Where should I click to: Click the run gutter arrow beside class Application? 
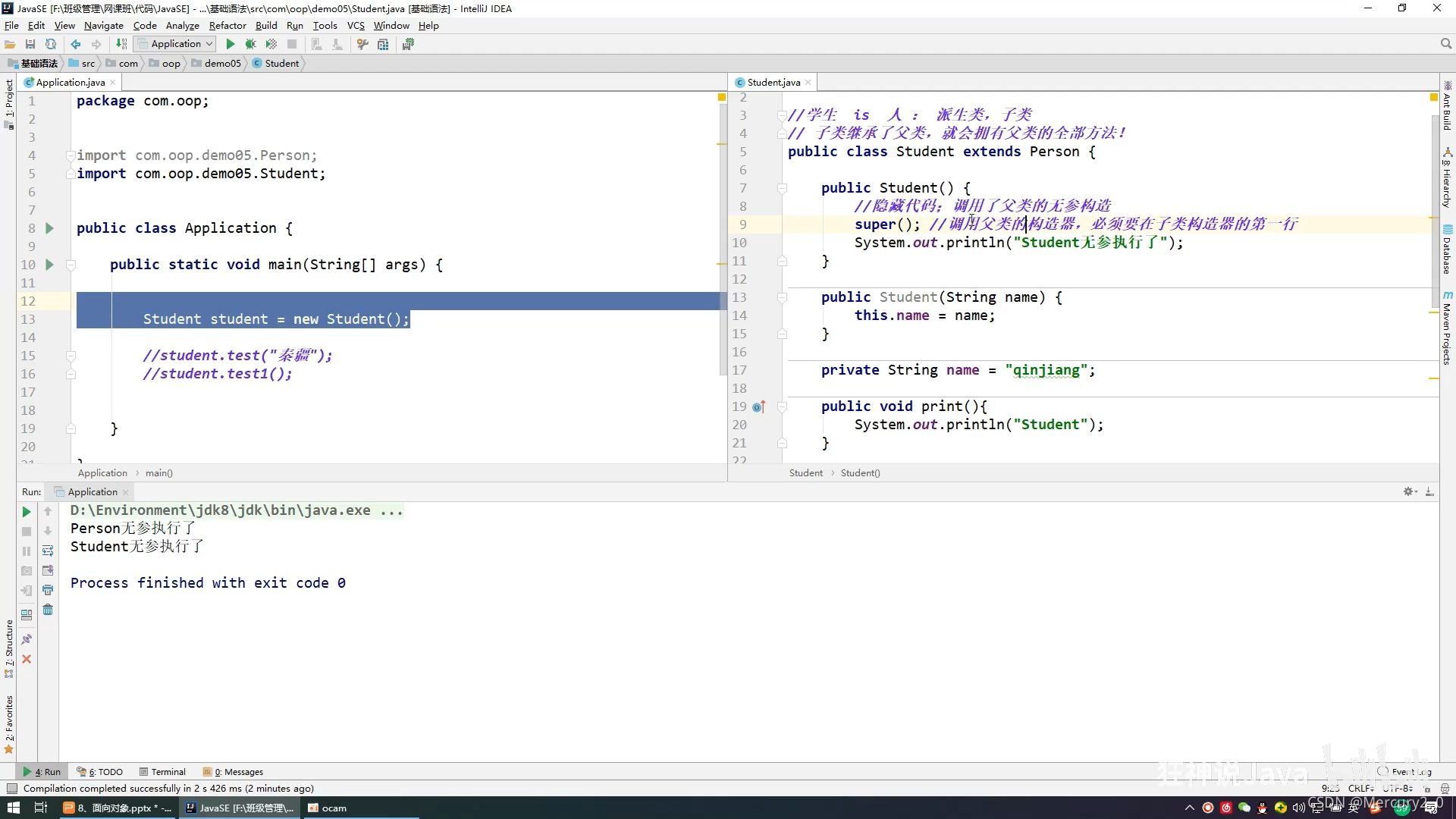point(49,228)
